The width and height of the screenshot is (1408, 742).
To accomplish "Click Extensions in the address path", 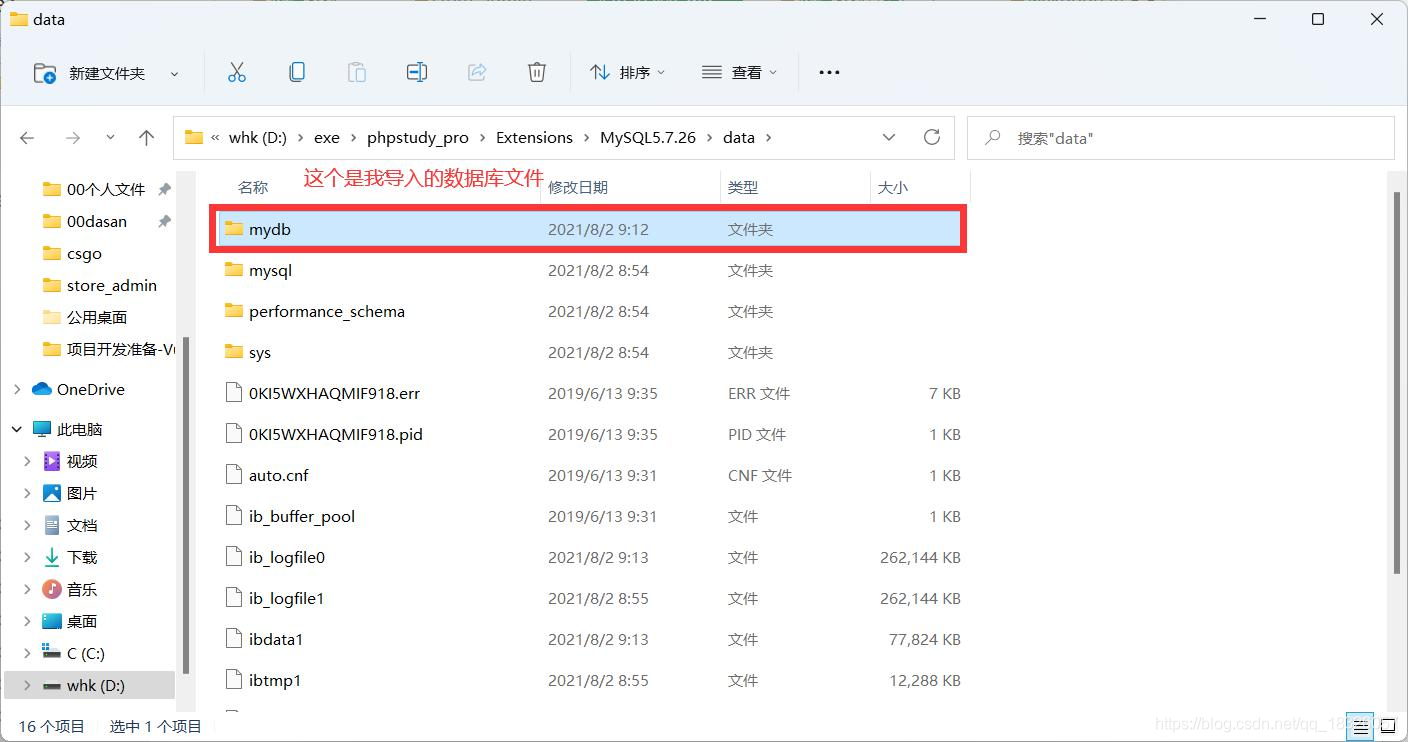I will pos(534,138).
